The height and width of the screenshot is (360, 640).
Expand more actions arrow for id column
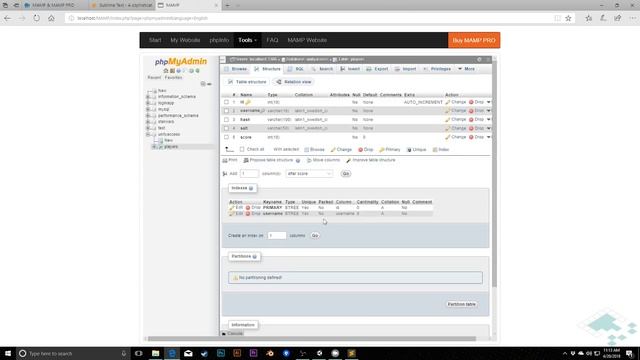pyautogui.click(x=489, y=102)
